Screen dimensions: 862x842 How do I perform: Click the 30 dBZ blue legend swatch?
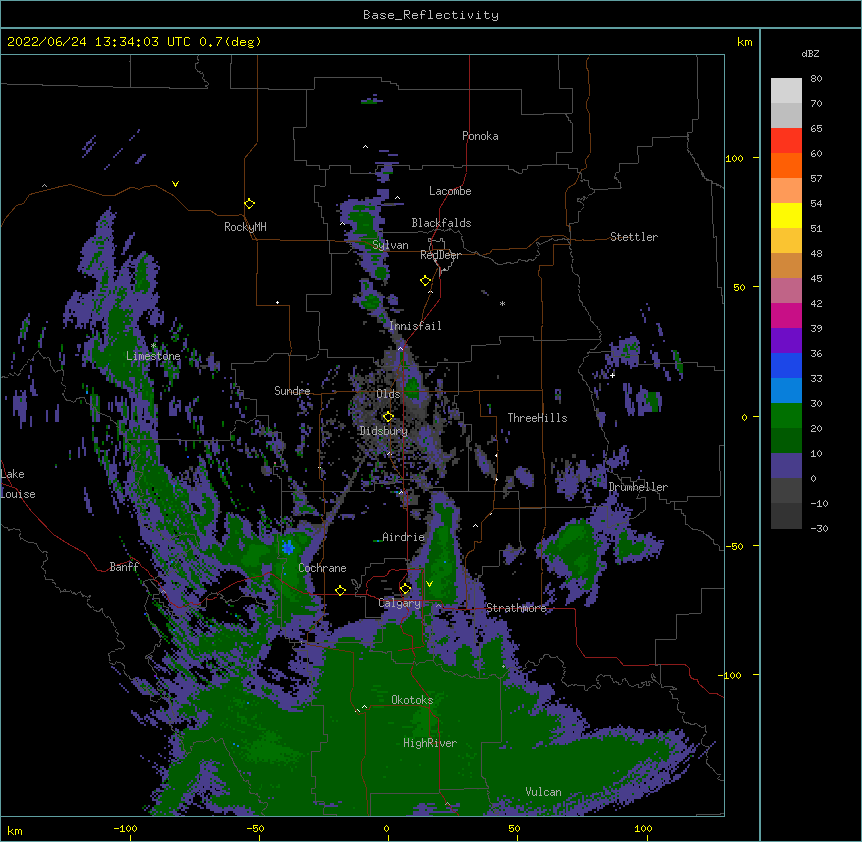click(786, 390)
